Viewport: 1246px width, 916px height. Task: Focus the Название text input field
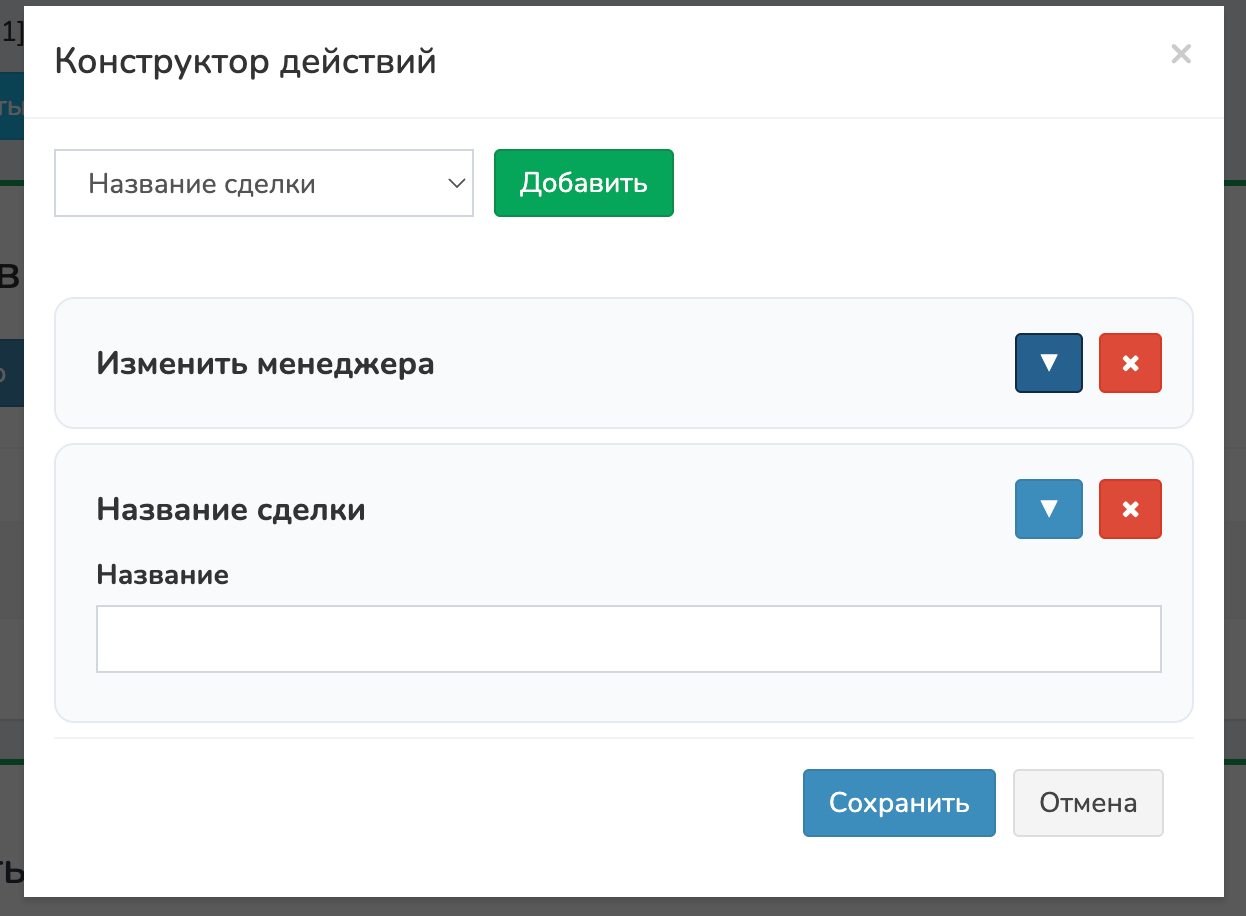pos(628,638)
